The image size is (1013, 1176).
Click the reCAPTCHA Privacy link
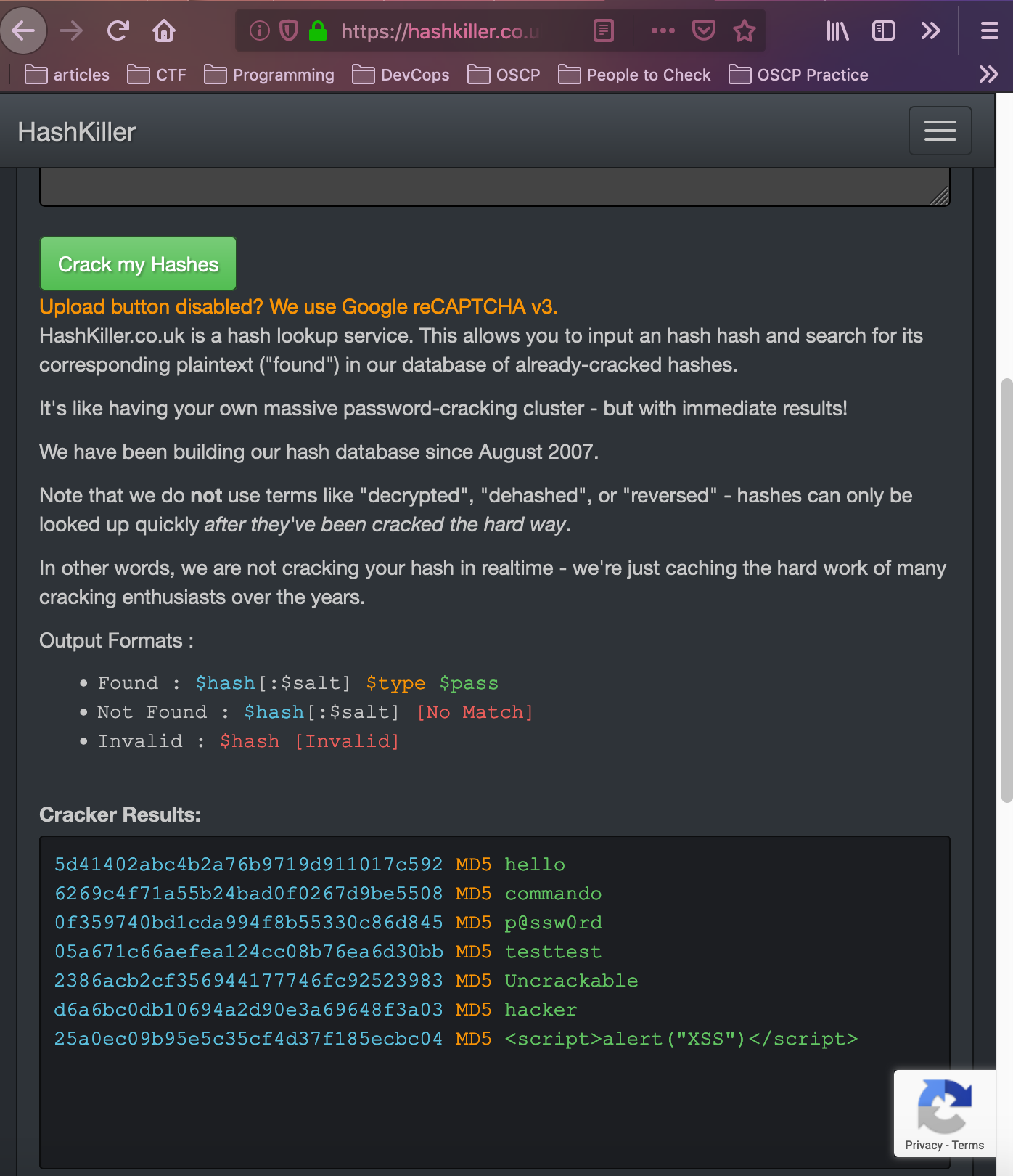click(x=923, y=1145)
